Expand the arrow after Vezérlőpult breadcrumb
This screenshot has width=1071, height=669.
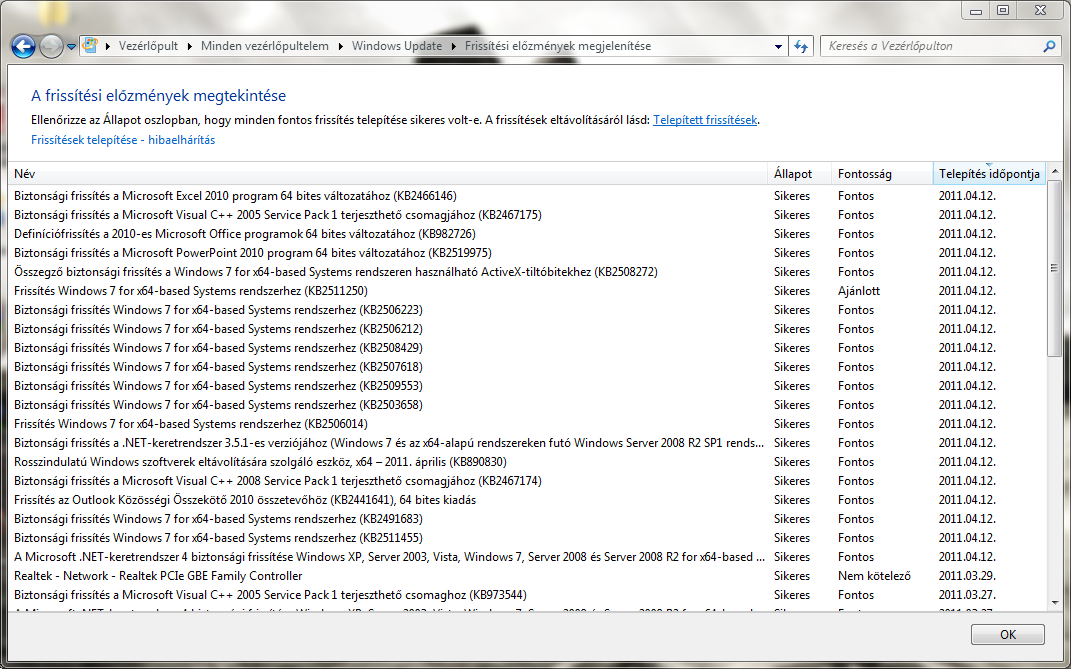(189, 46)
